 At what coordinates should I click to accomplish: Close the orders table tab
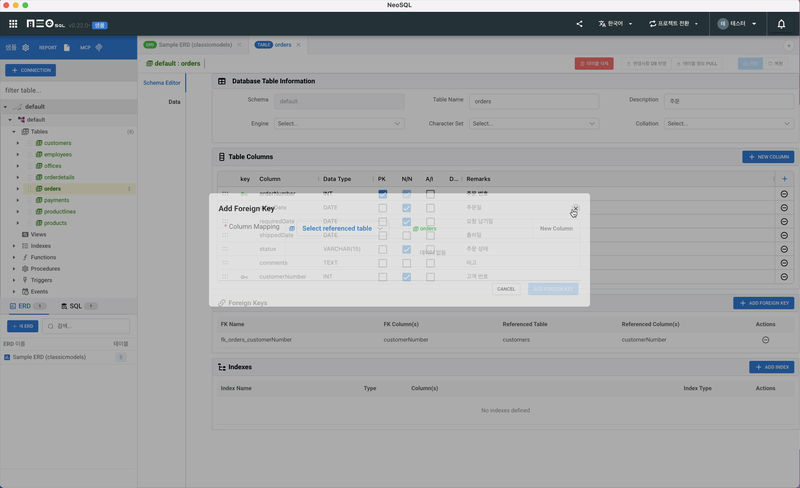point(298,45)
